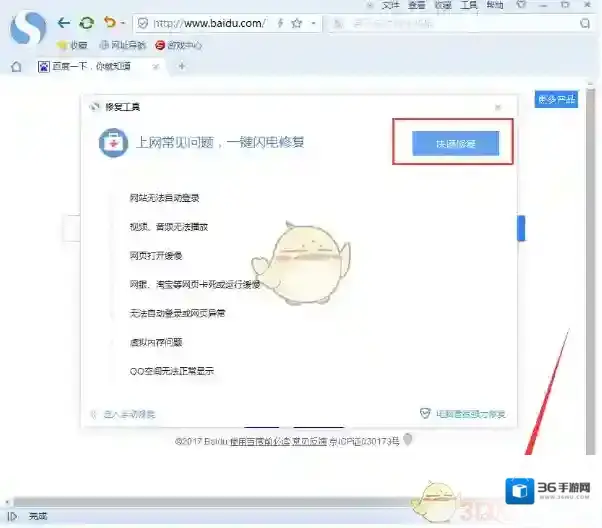The width and height of the screenshot is (602, 528).
Task: Click the vertical page scrollbar
Action: point(590,271)
